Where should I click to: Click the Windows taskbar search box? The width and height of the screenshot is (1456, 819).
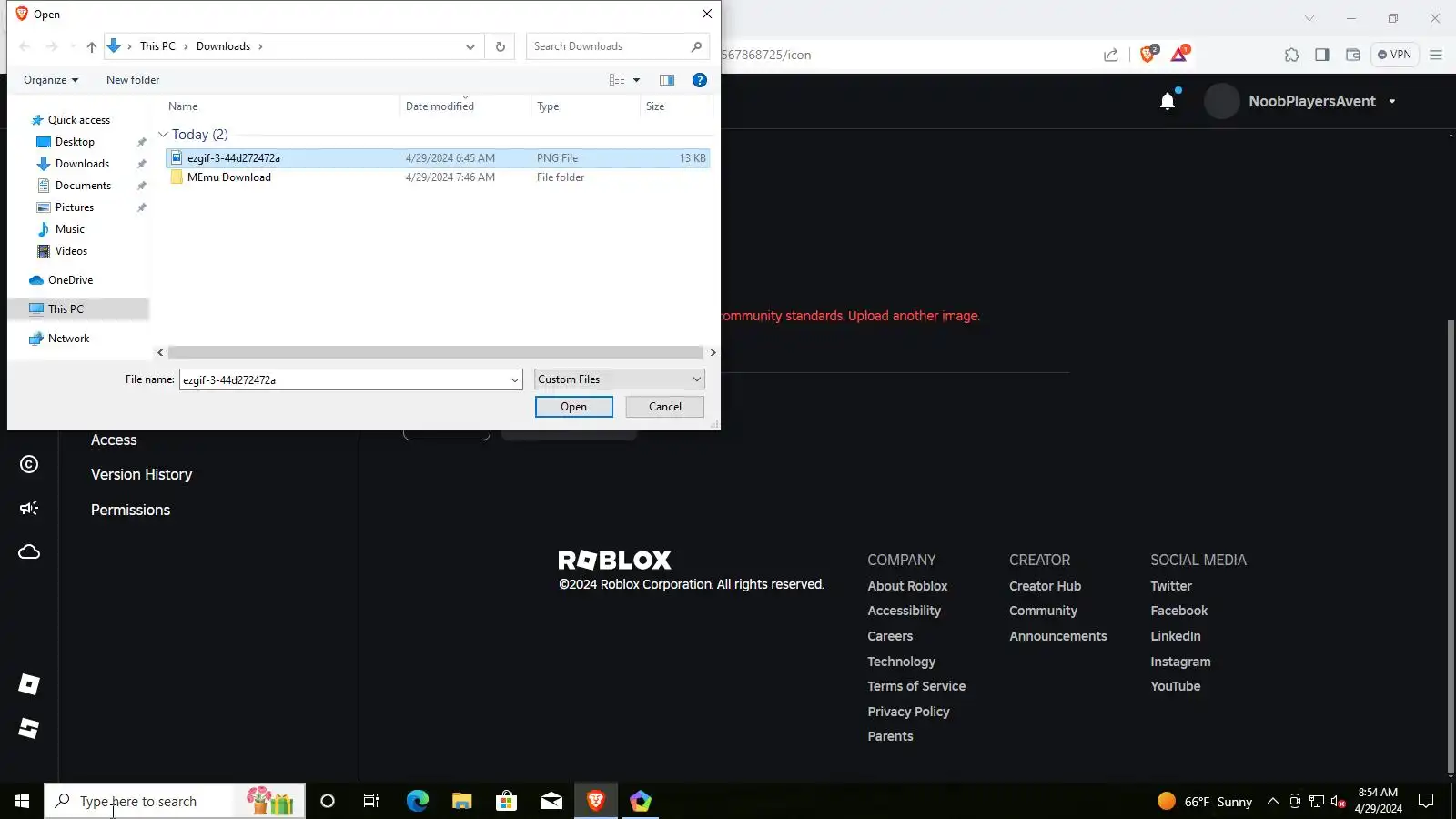[175, 801]
